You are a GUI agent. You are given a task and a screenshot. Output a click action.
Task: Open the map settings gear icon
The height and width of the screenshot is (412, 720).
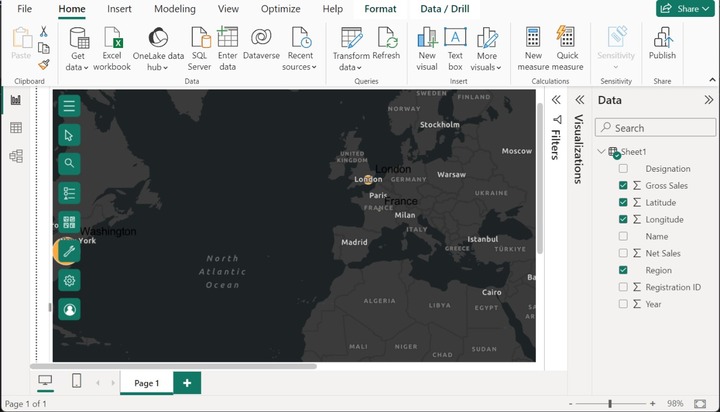(69, 281)
